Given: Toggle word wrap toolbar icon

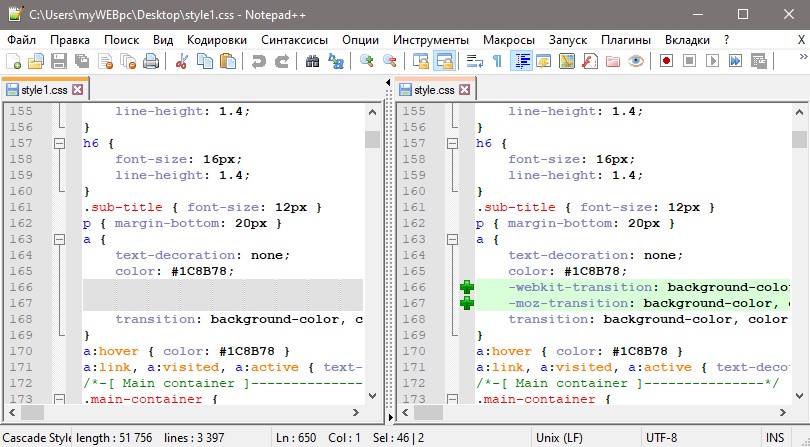Looking at the screenshot, I should tap(474, 61).
